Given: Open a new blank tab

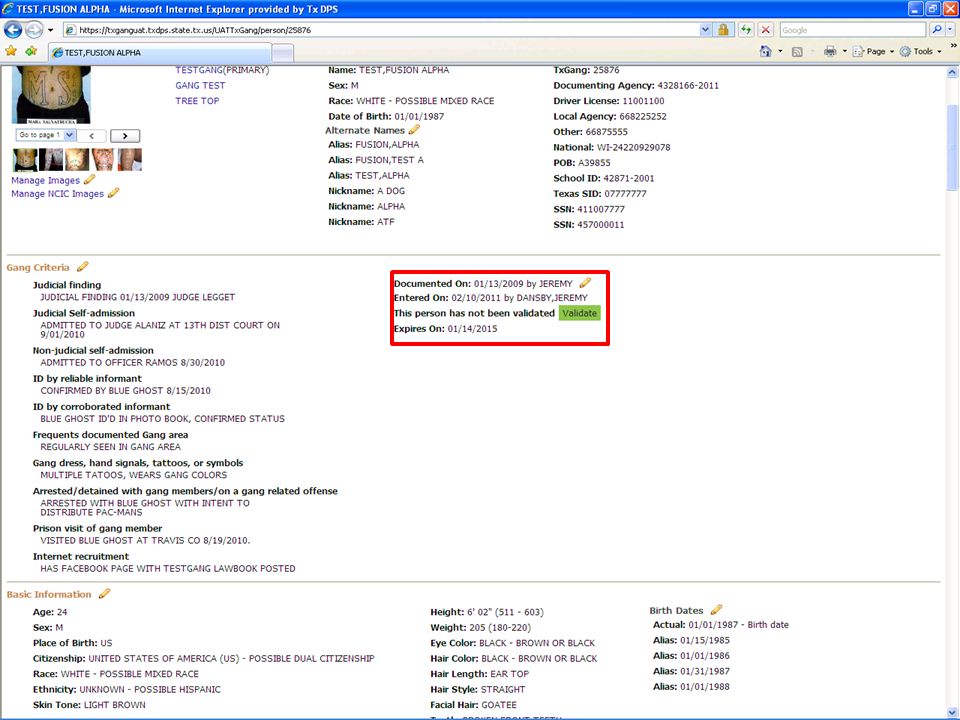Looking at the screenshot, I should [x=282, y=53].
